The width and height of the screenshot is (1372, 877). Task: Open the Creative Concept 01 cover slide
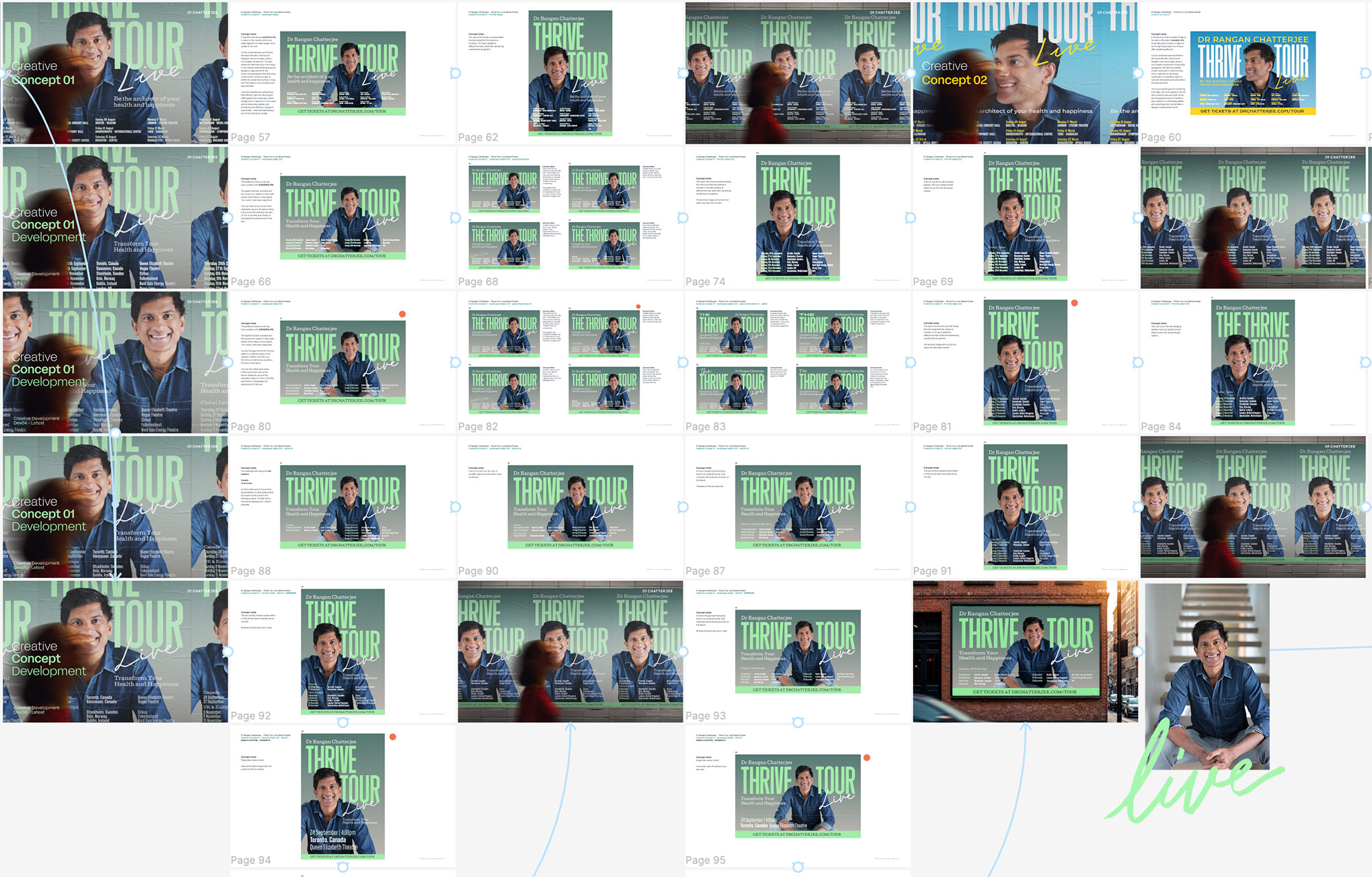pos(115,73)
